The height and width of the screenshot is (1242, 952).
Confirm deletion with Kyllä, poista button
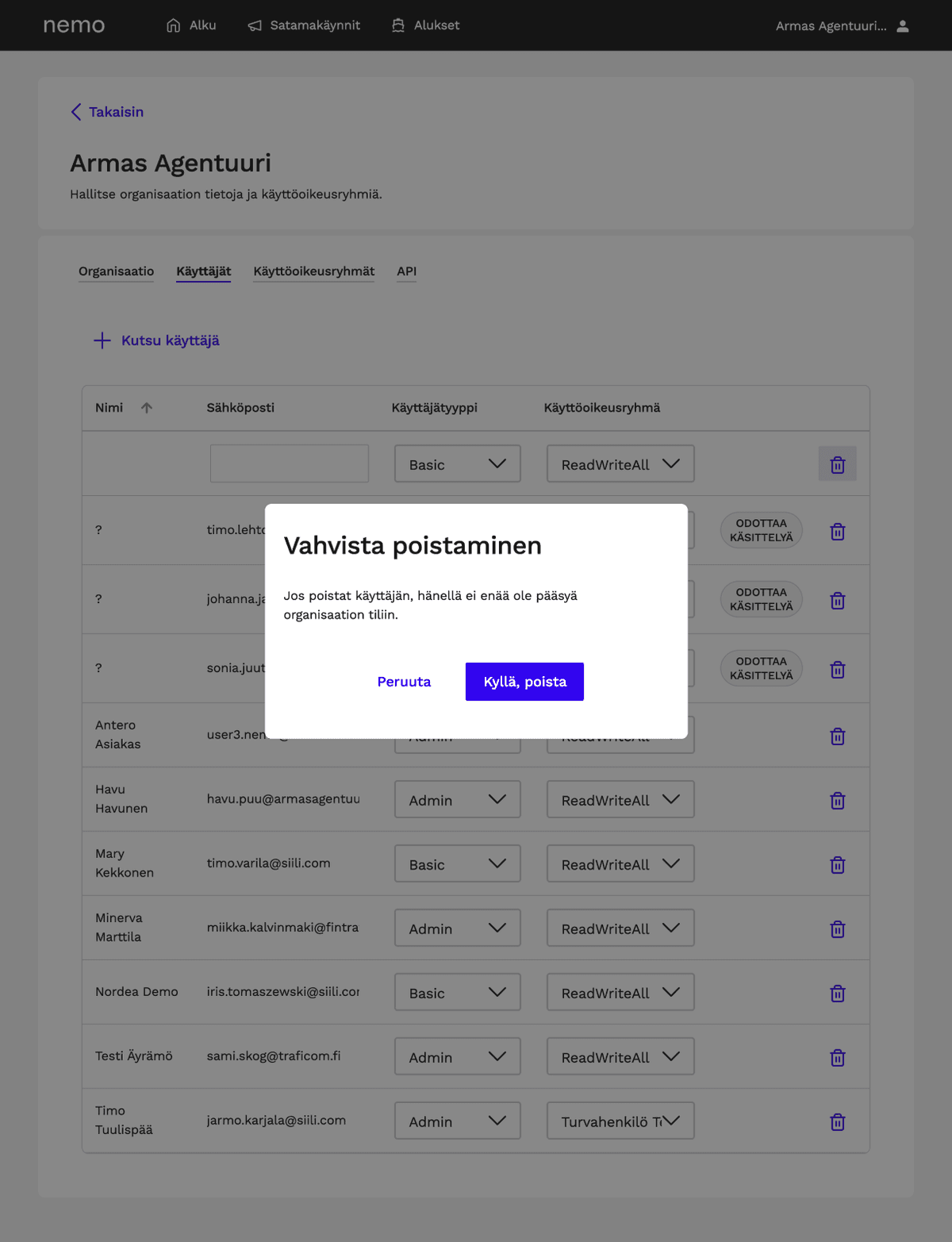tap(524, 682)
